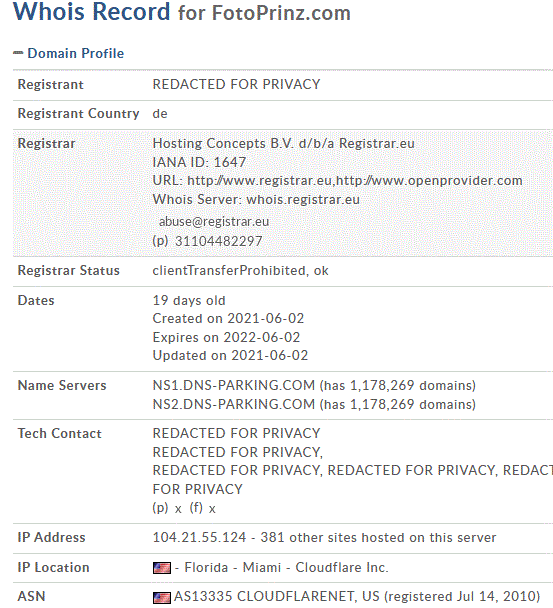
Task: Select Expires on 2022-06-02
Action: 226,337
